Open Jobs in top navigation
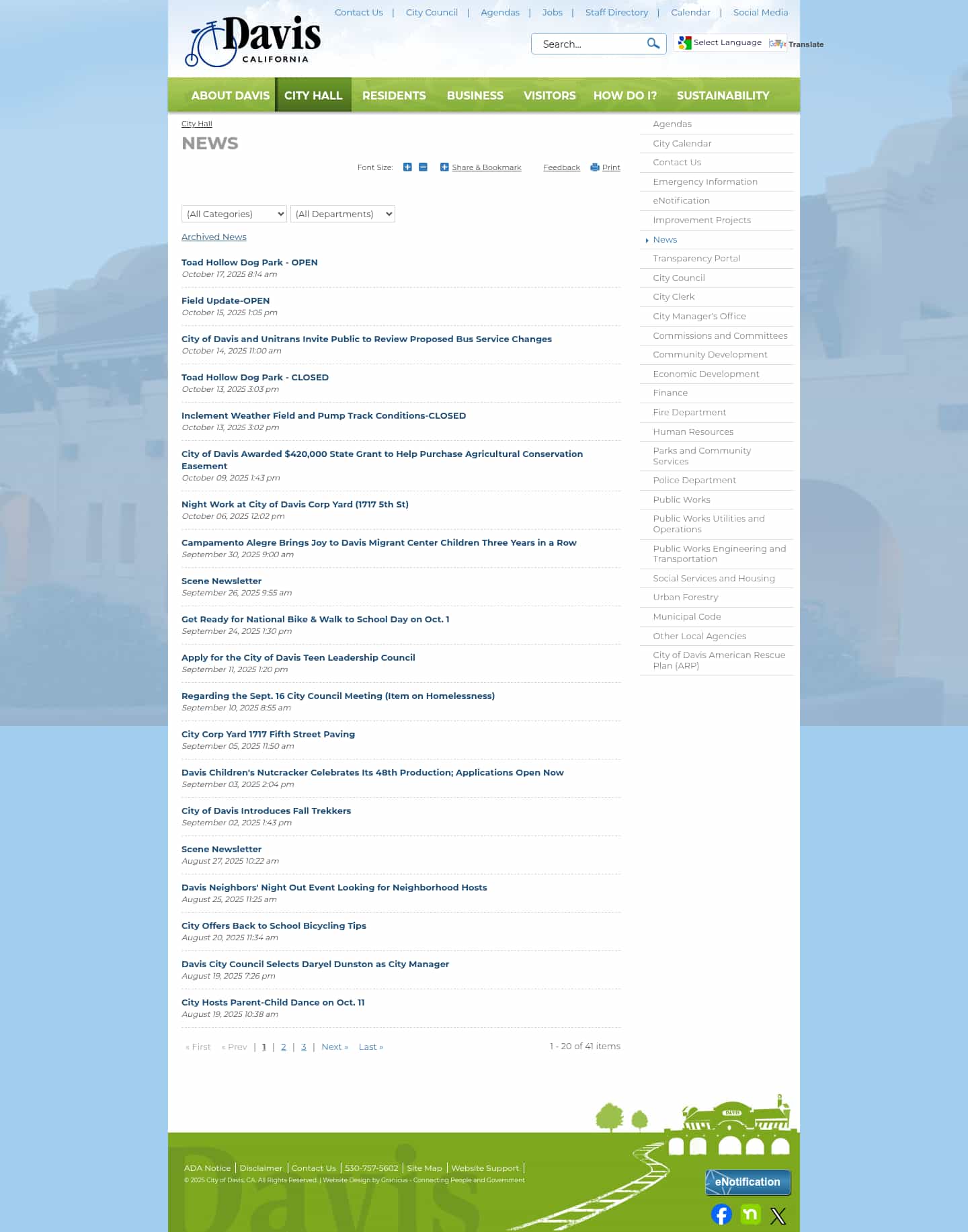 553,12
